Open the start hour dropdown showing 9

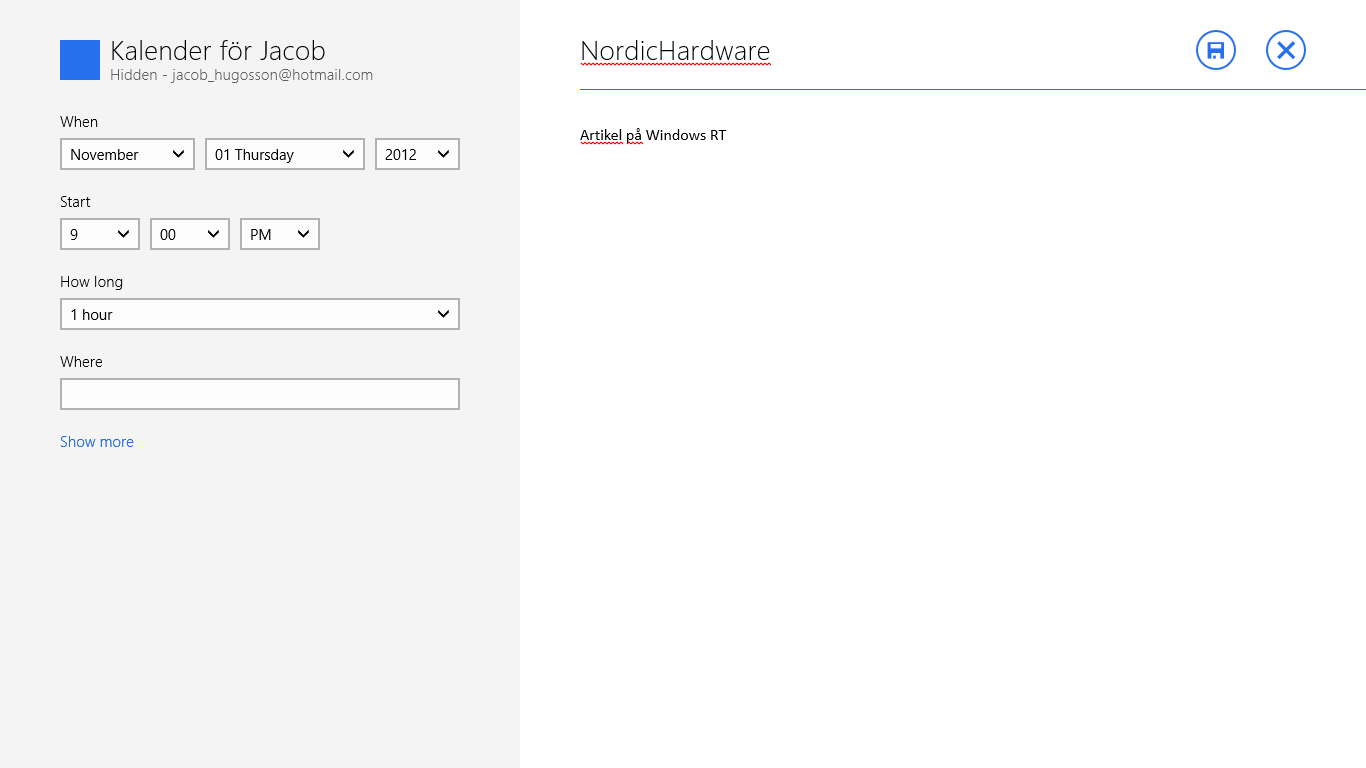[x=99, y=234]
